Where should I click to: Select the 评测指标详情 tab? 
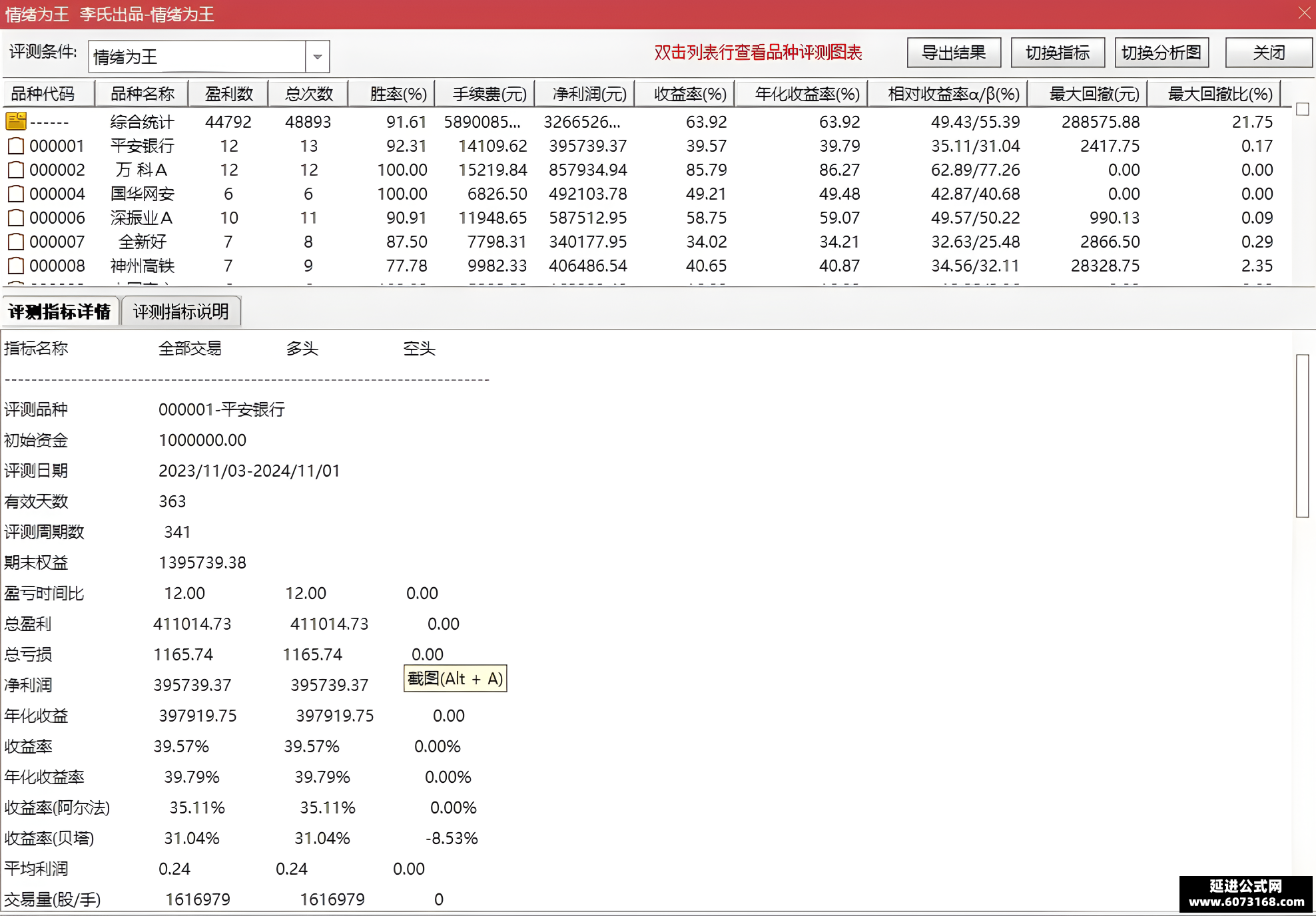pos(60,312)
